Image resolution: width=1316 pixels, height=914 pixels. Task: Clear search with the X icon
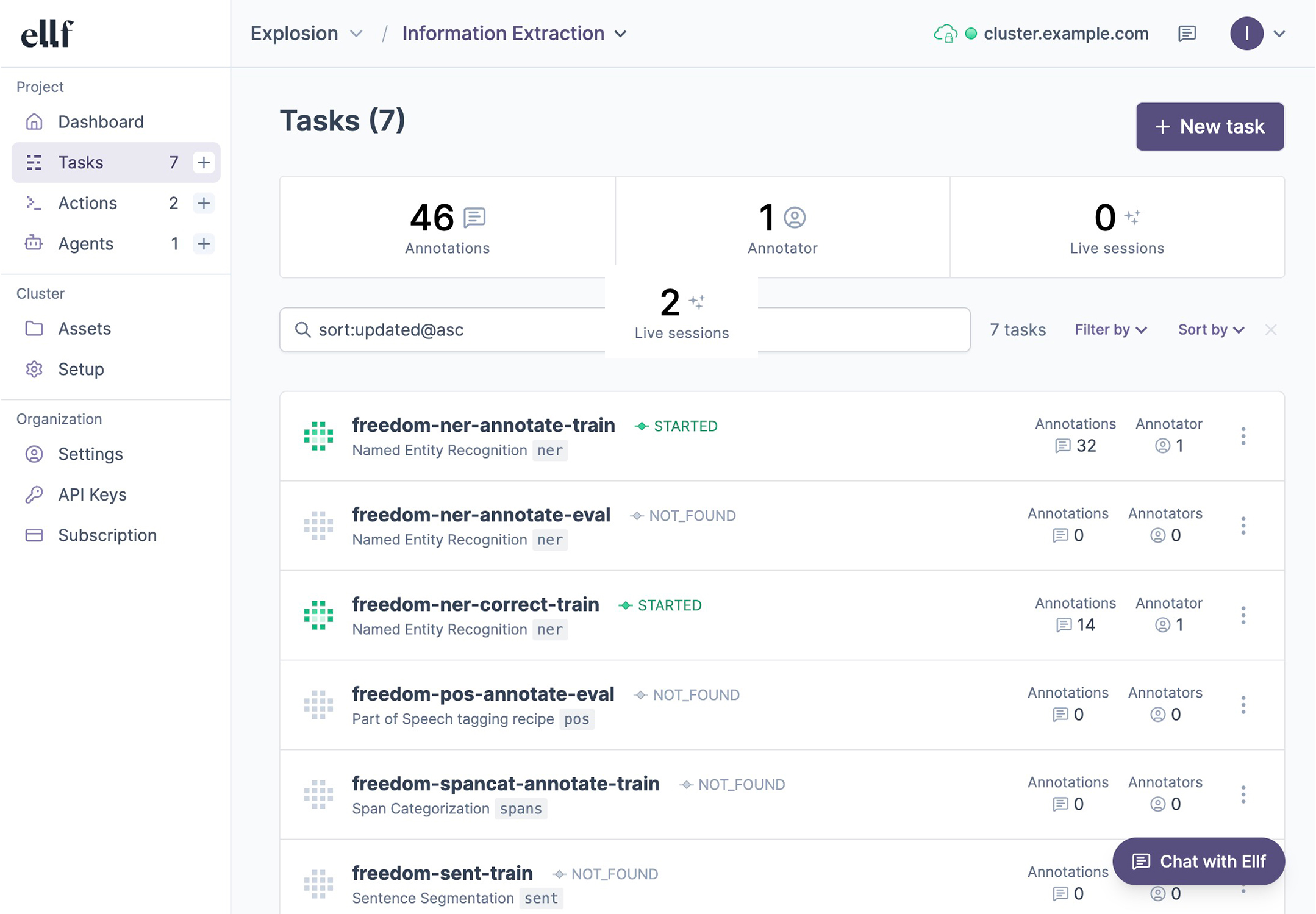[1271, 330]
